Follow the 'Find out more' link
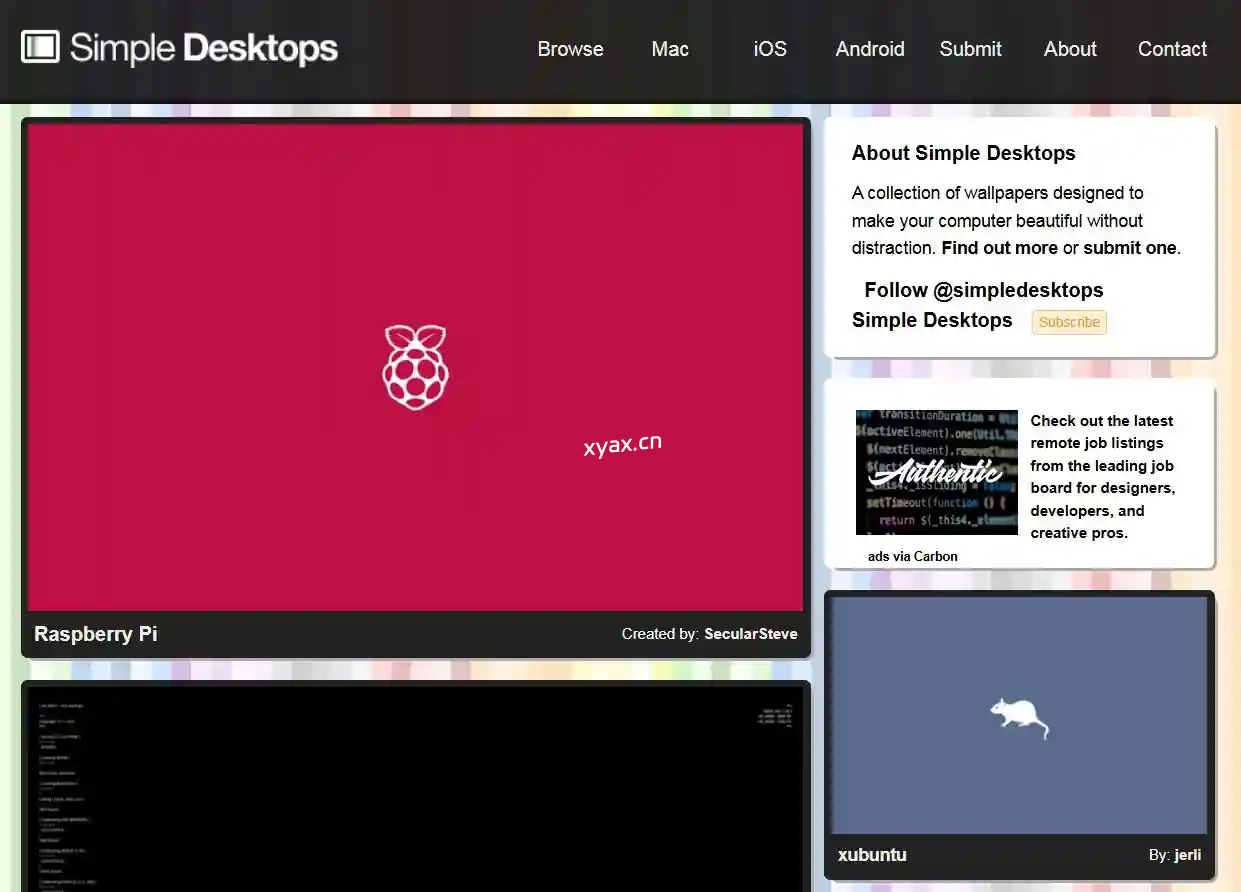This screenshot has height=892, width=1241. point(999,248)
